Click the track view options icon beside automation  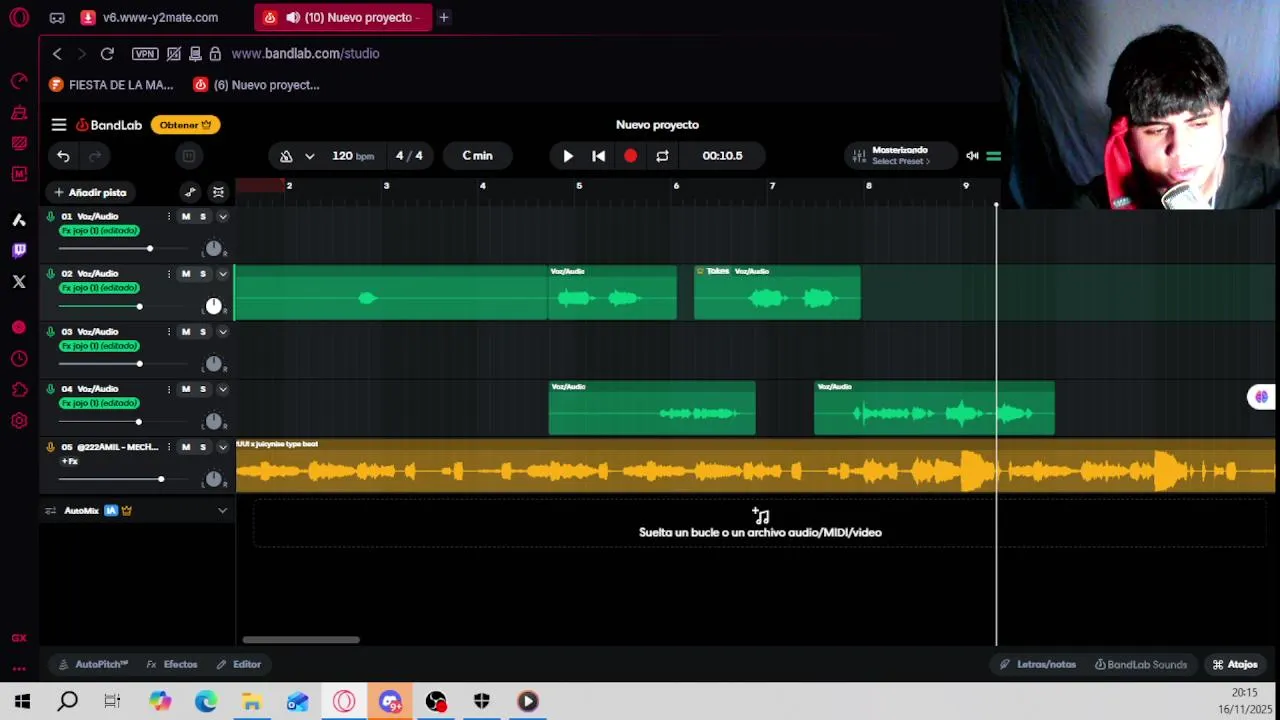coord(218,192)
